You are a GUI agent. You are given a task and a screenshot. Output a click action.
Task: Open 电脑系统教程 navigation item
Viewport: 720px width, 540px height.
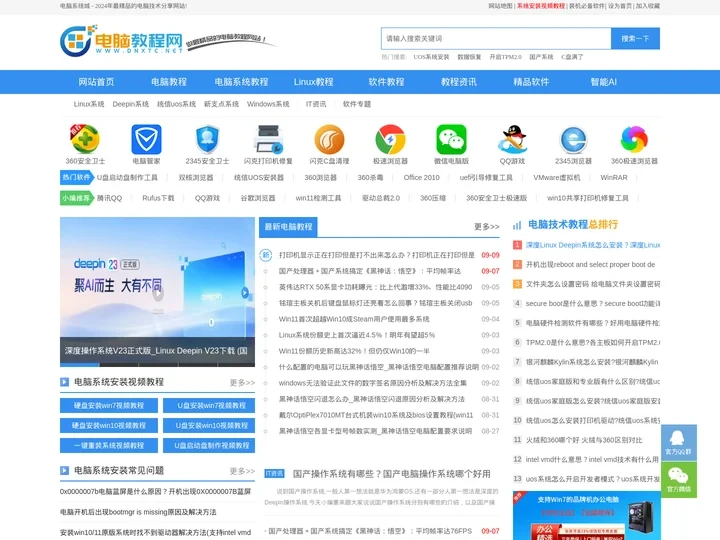242,82
